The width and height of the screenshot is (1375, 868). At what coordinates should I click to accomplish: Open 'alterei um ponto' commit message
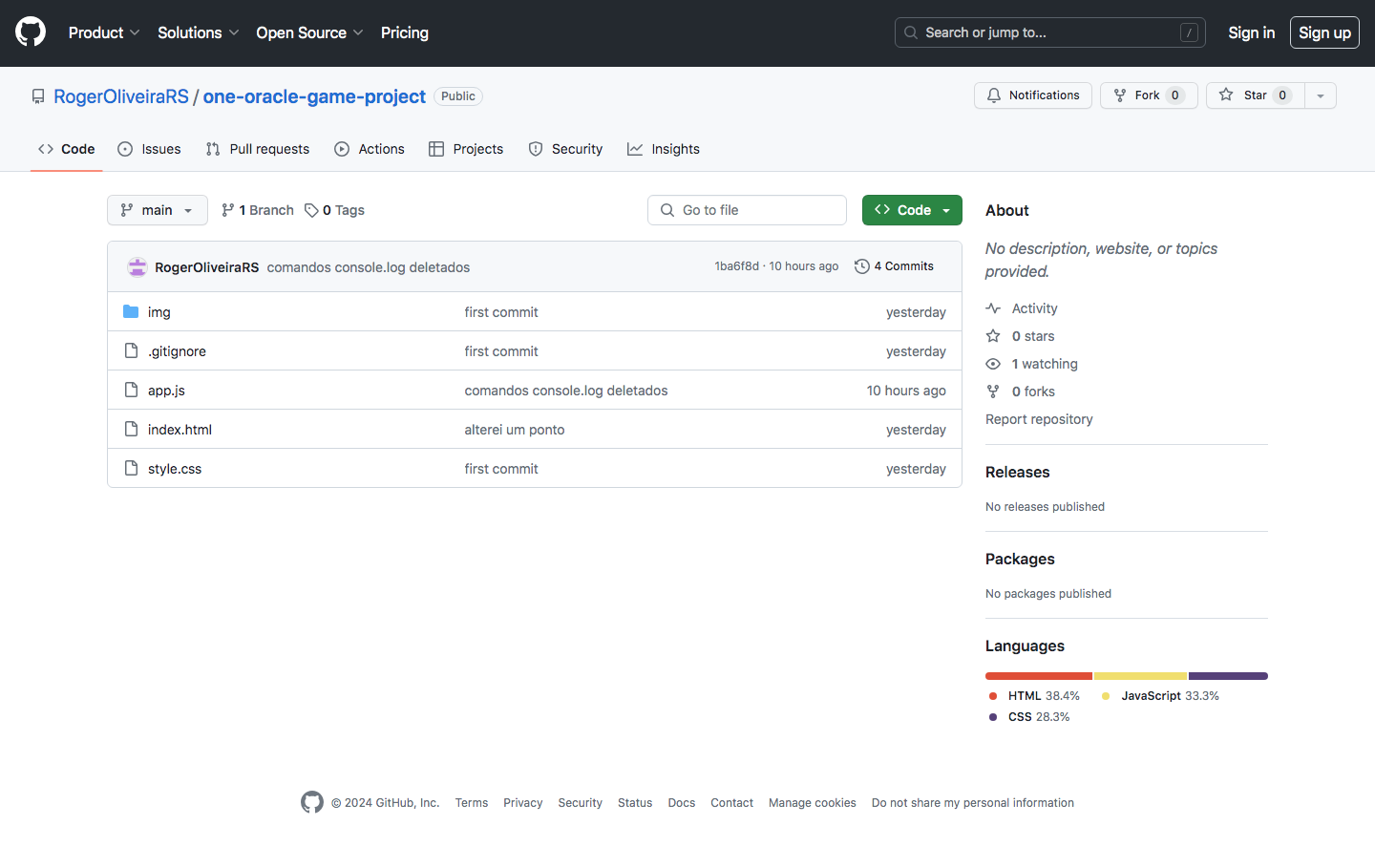pyautogui.click(x=515, y=430)
